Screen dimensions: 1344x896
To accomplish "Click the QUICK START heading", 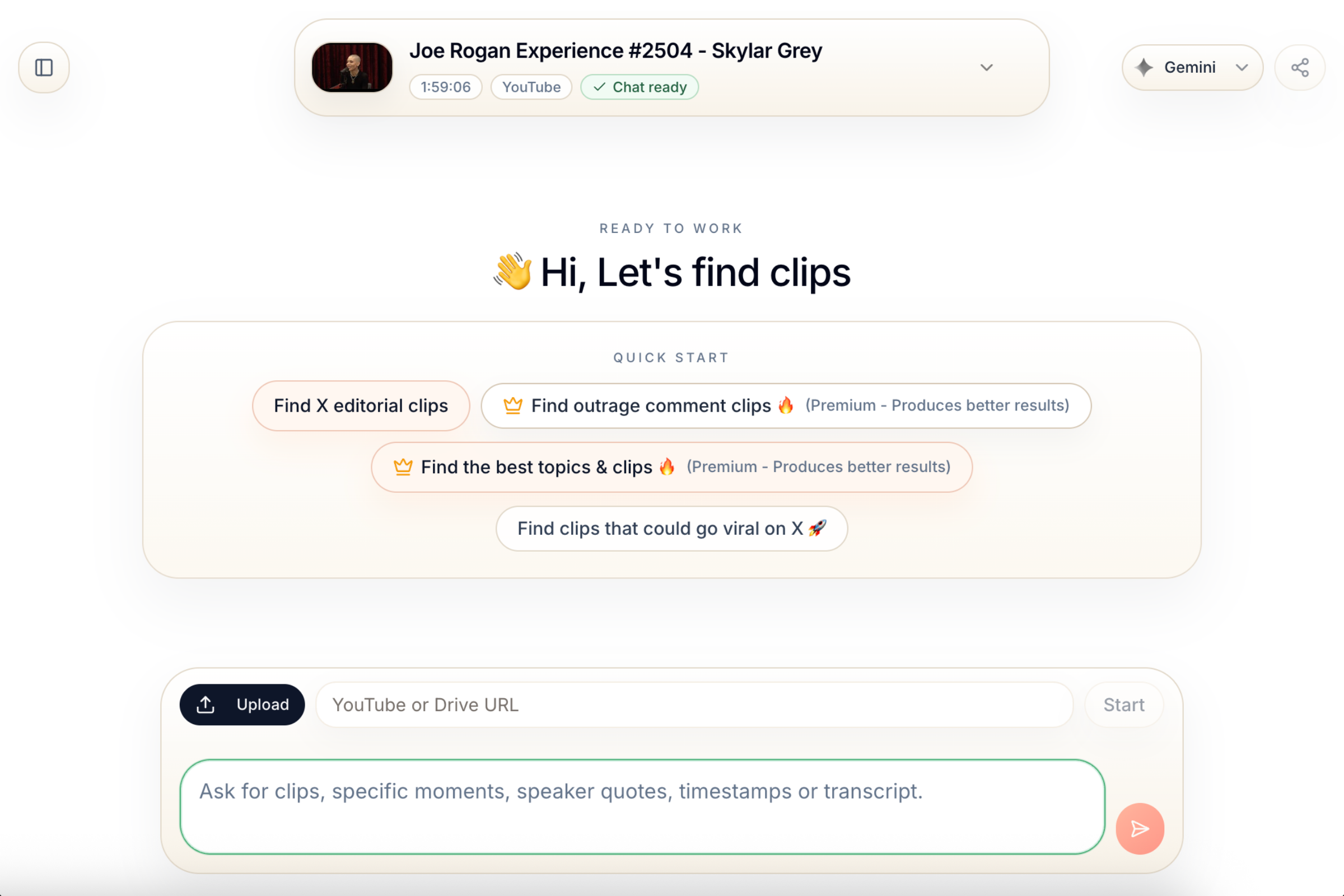I will pyautogui.click(x=671, y=358).
